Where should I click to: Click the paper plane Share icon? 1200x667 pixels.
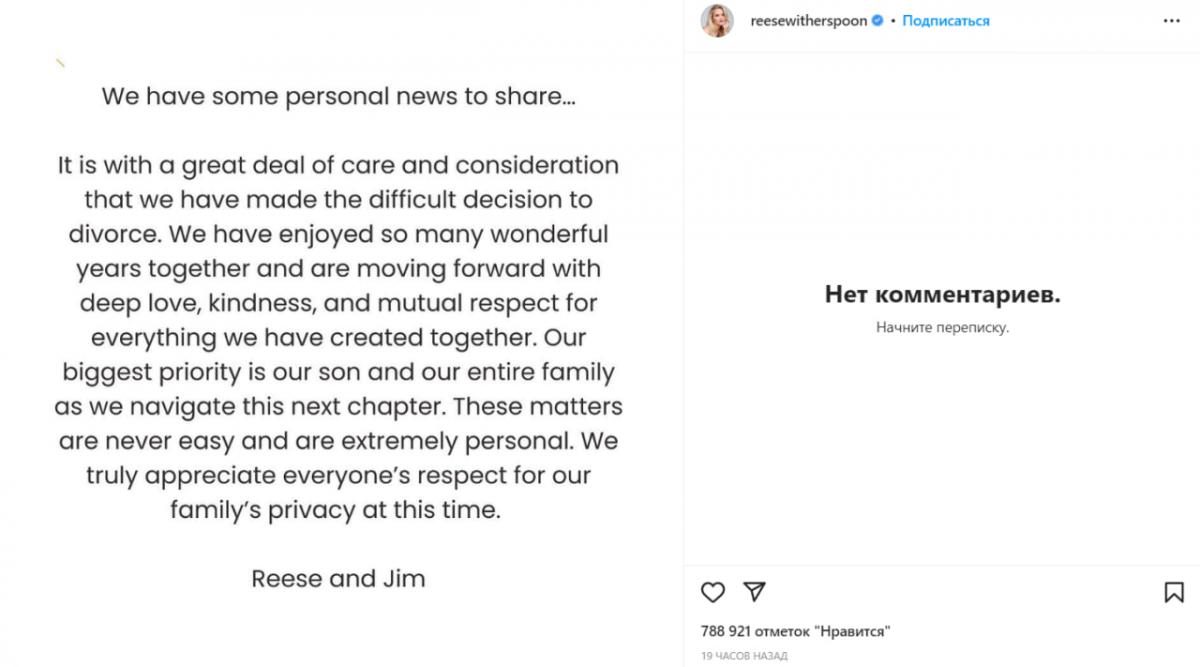(755, 592)
